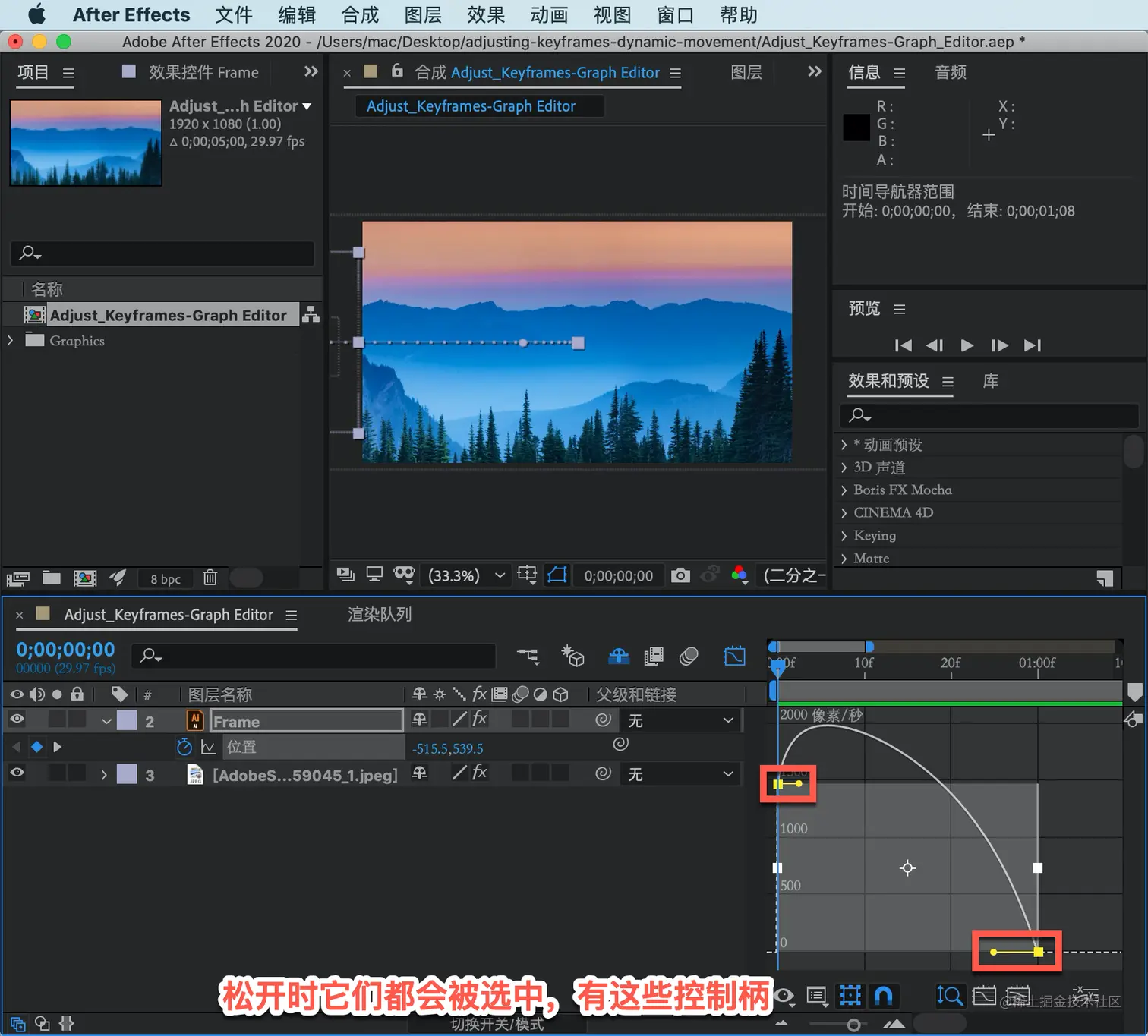
Task: Open graph type and options menu icon
Action: coord(817,995)
